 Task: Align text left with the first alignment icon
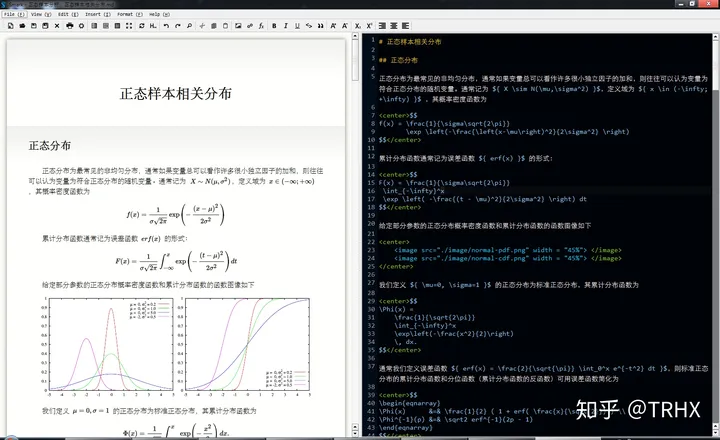(x=382, y=26)
